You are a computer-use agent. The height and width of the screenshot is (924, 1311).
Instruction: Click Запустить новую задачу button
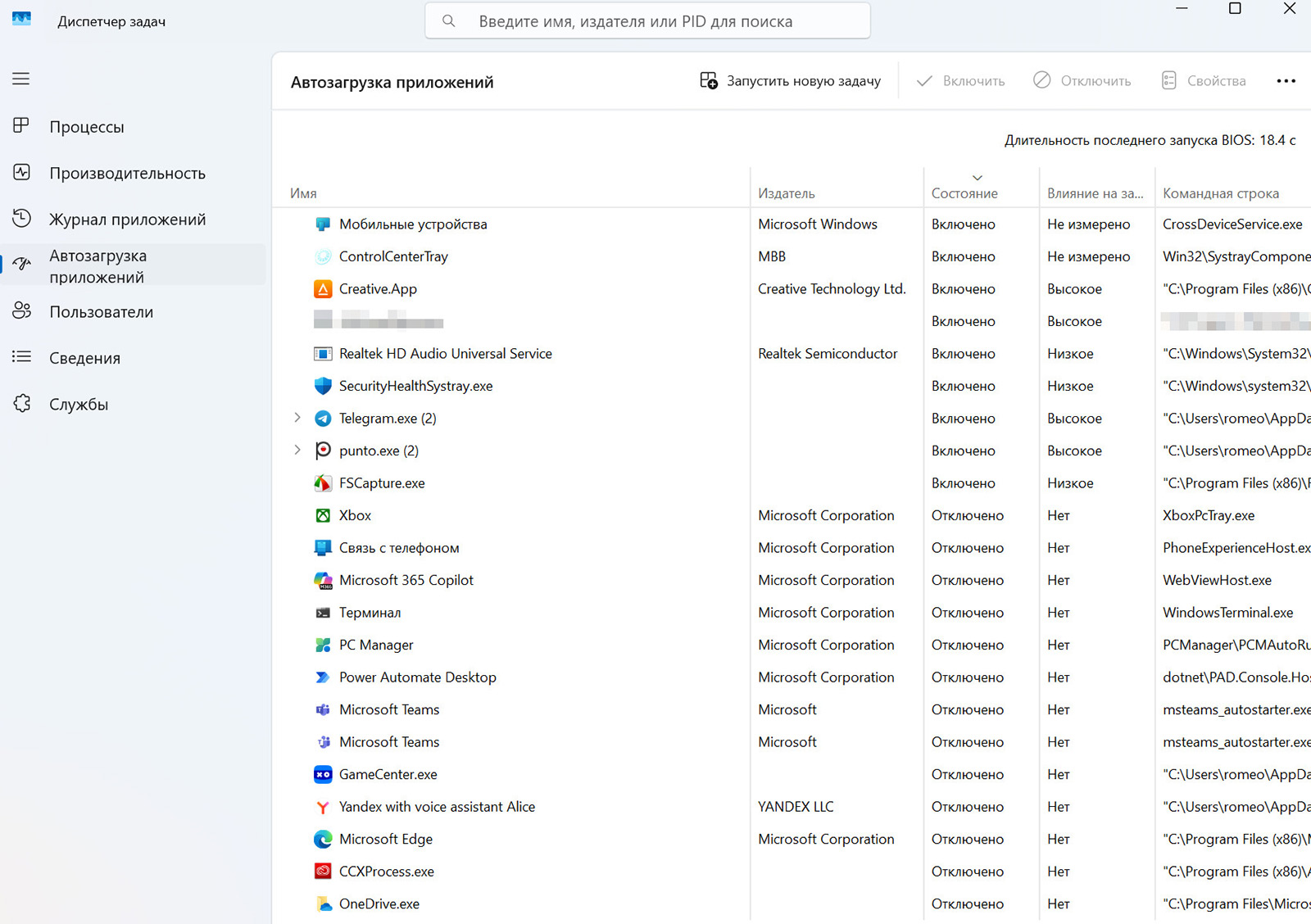[790, 81]
